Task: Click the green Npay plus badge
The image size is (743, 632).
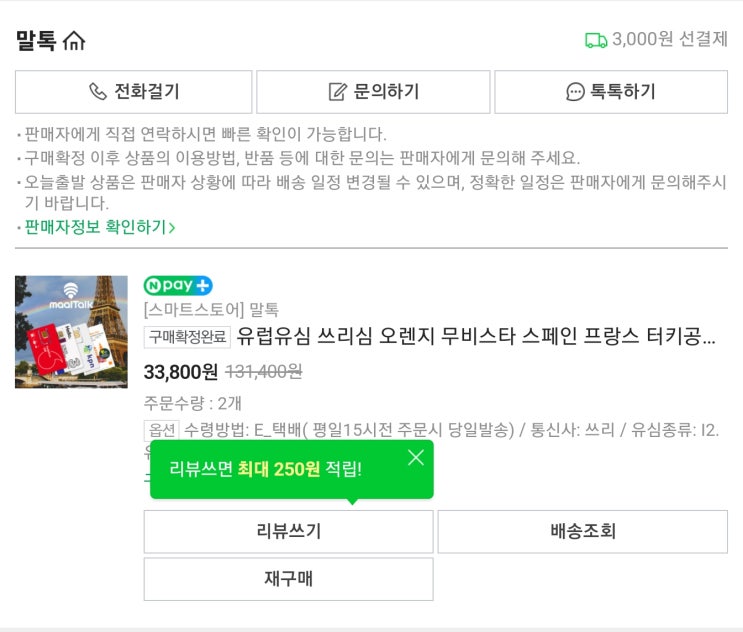Action: click(x=178, y=286)
